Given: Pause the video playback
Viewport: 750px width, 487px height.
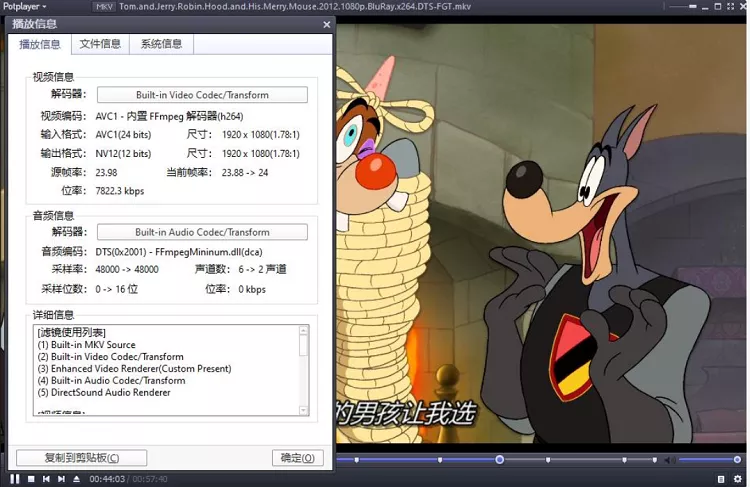Looking at the screenshot, I should click(x=15, y=479).
